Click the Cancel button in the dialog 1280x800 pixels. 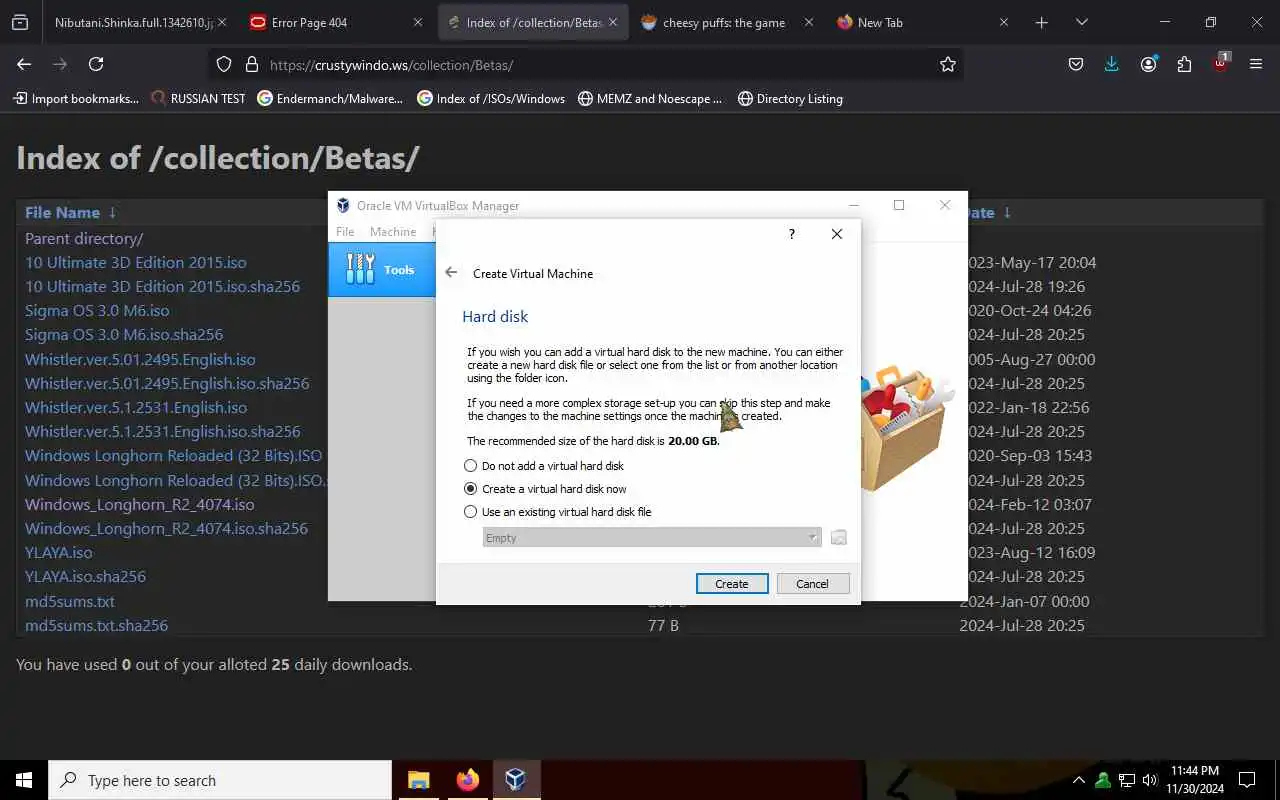[x=812, y=583]
